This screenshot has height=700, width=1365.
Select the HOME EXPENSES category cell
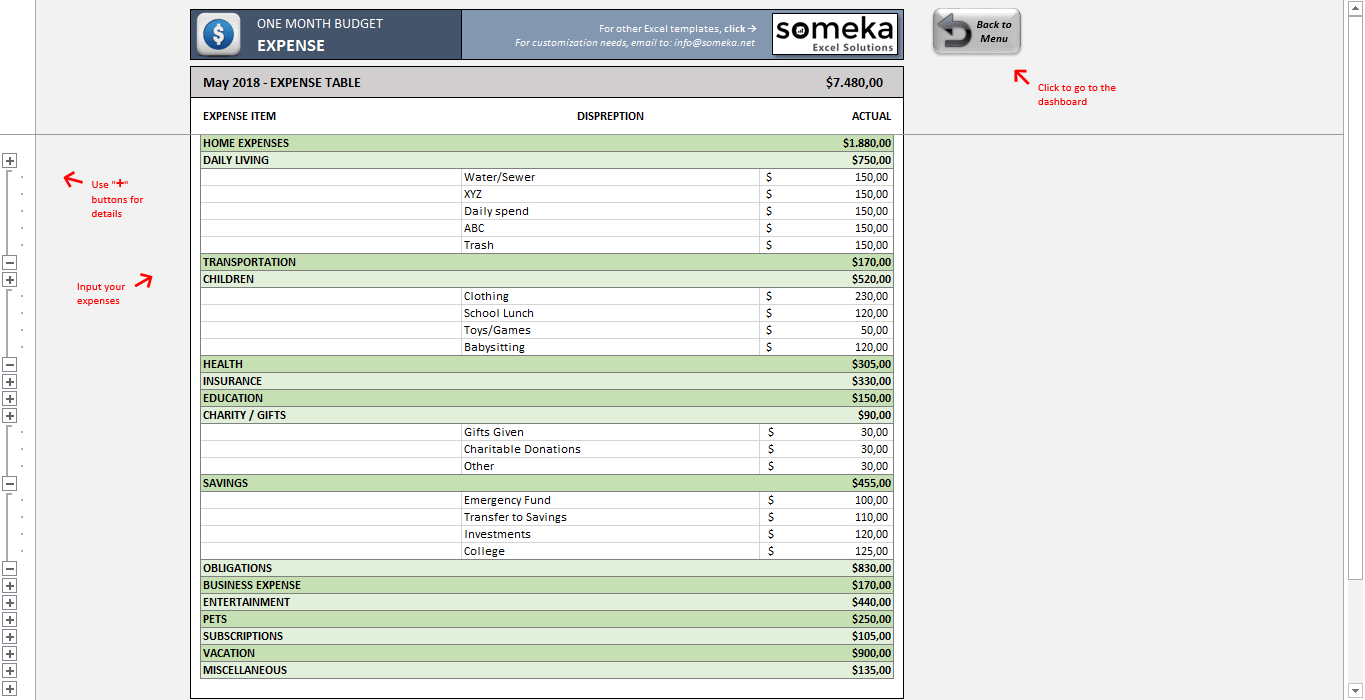pos(331,143)
